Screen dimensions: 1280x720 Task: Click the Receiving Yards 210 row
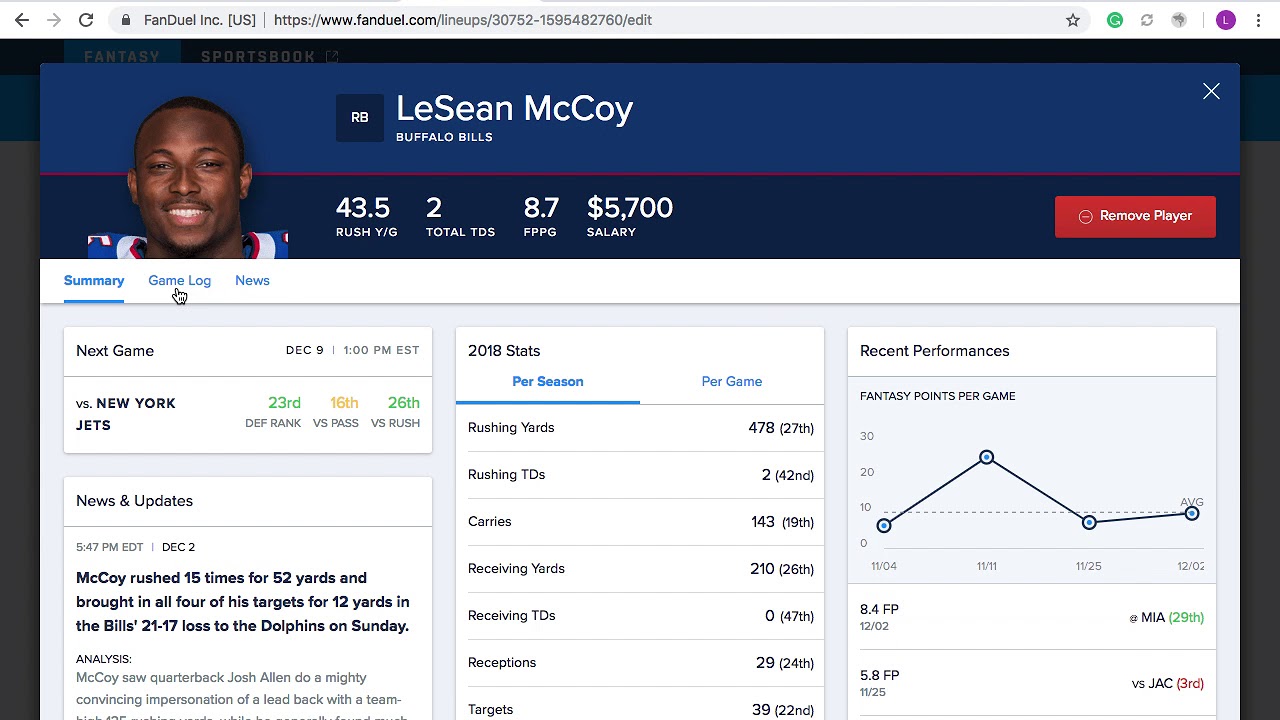(x=640, y=569)
